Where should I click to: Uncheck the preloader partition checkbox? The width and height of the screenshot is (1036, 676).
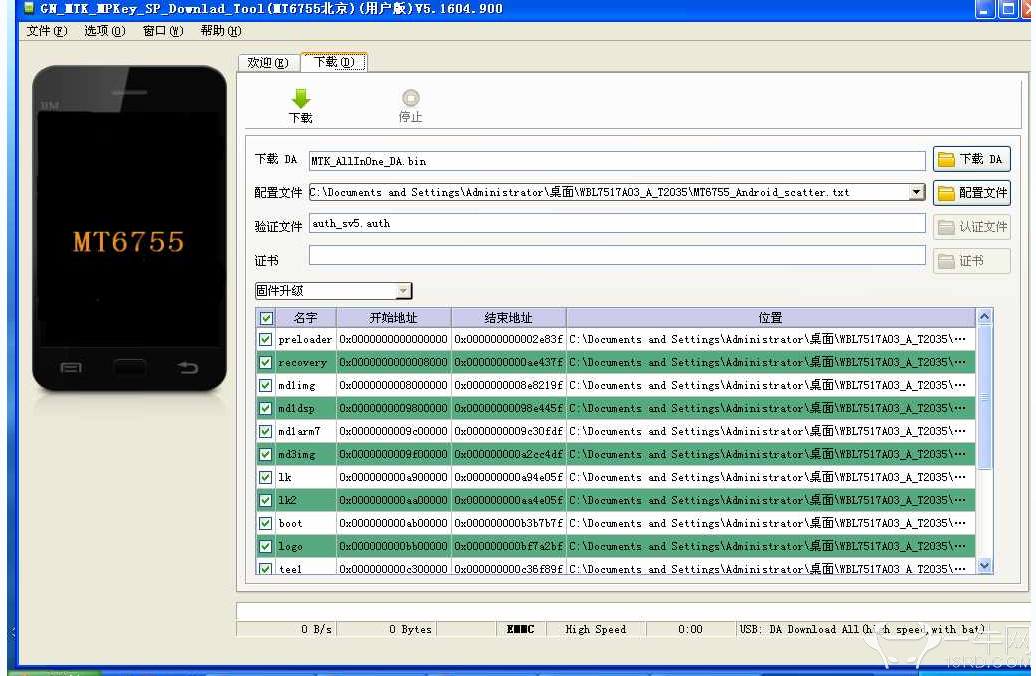(265, 340)
